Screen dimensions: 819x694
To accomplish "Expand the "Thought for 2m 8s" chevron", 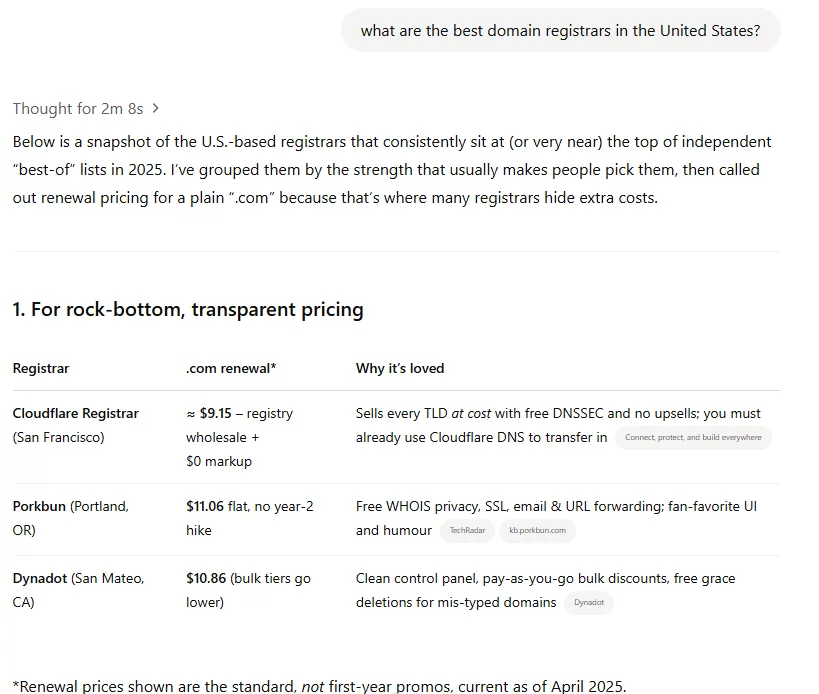I will 156,108.
